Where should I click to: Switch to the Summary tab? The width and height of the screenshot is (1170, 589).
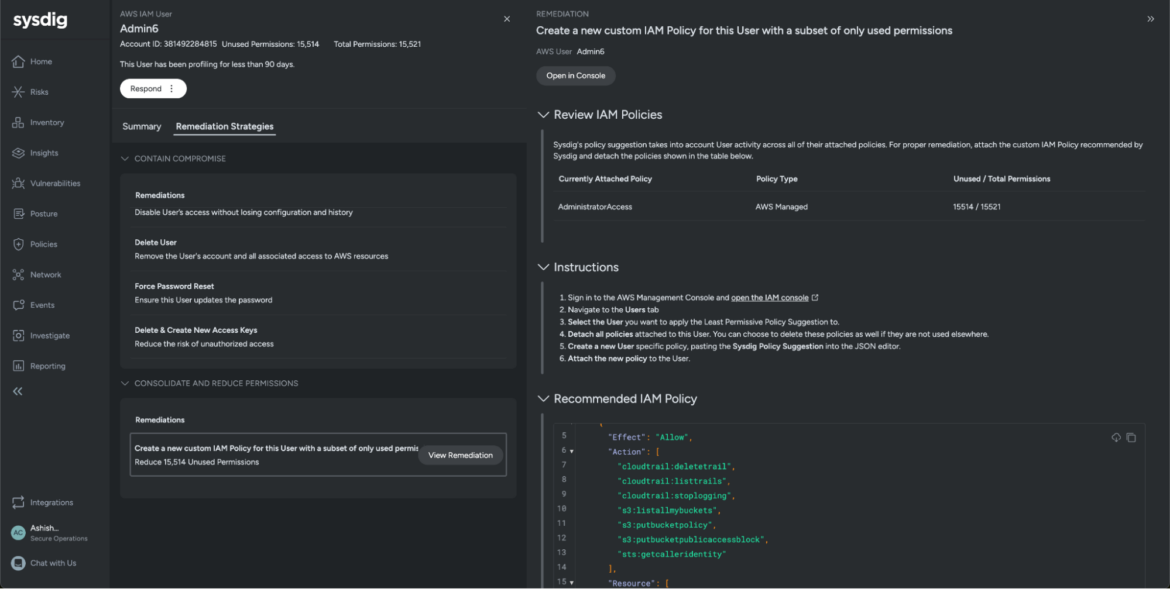tap(142, 127)
